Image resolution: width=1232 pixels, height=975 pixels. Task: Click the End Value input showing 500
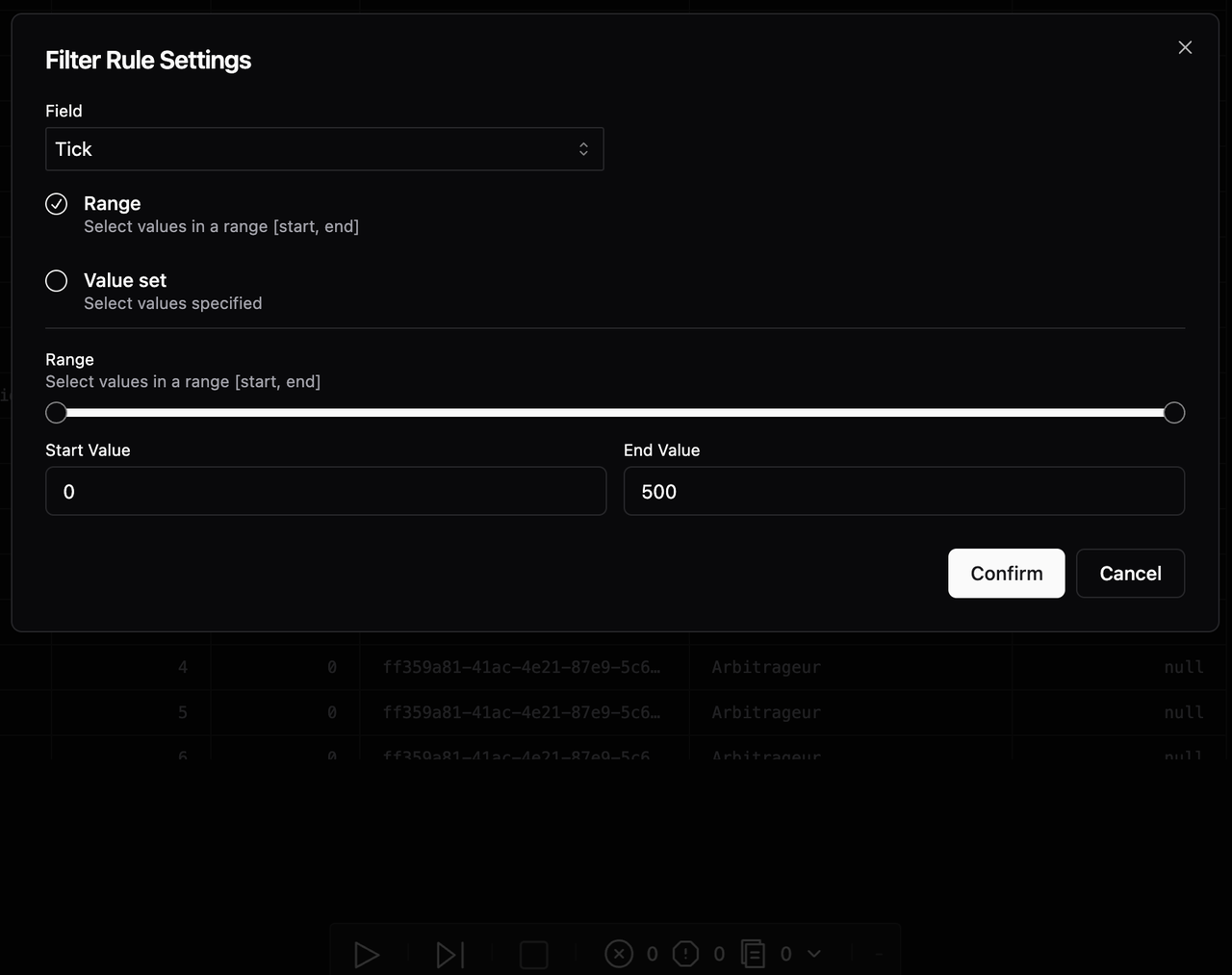coord(903,492)
